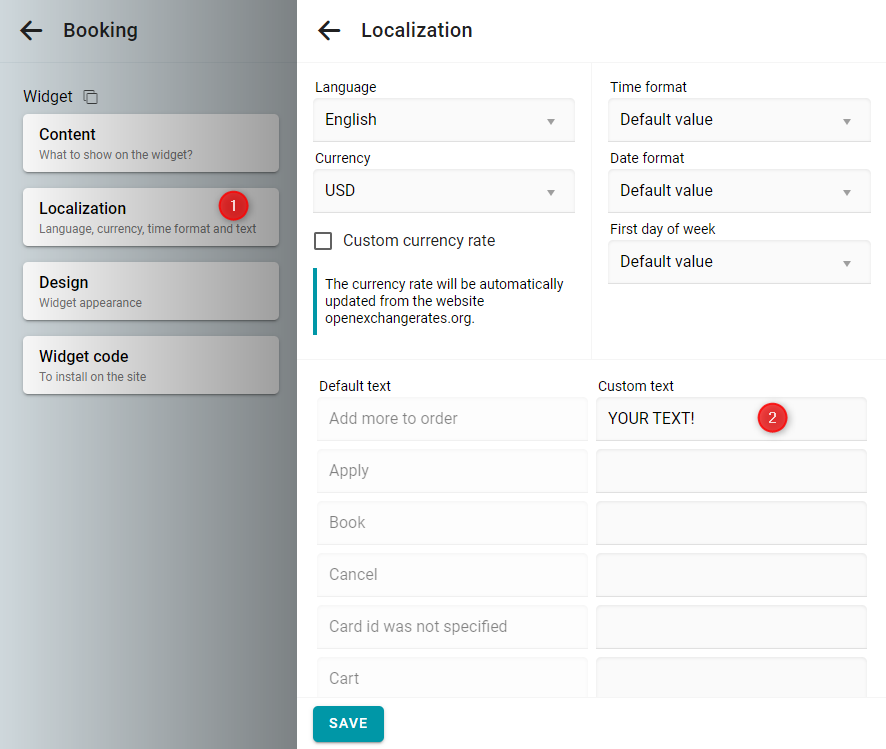Open the Date format dropdown

pyautogui.click(x=739, y=191)
